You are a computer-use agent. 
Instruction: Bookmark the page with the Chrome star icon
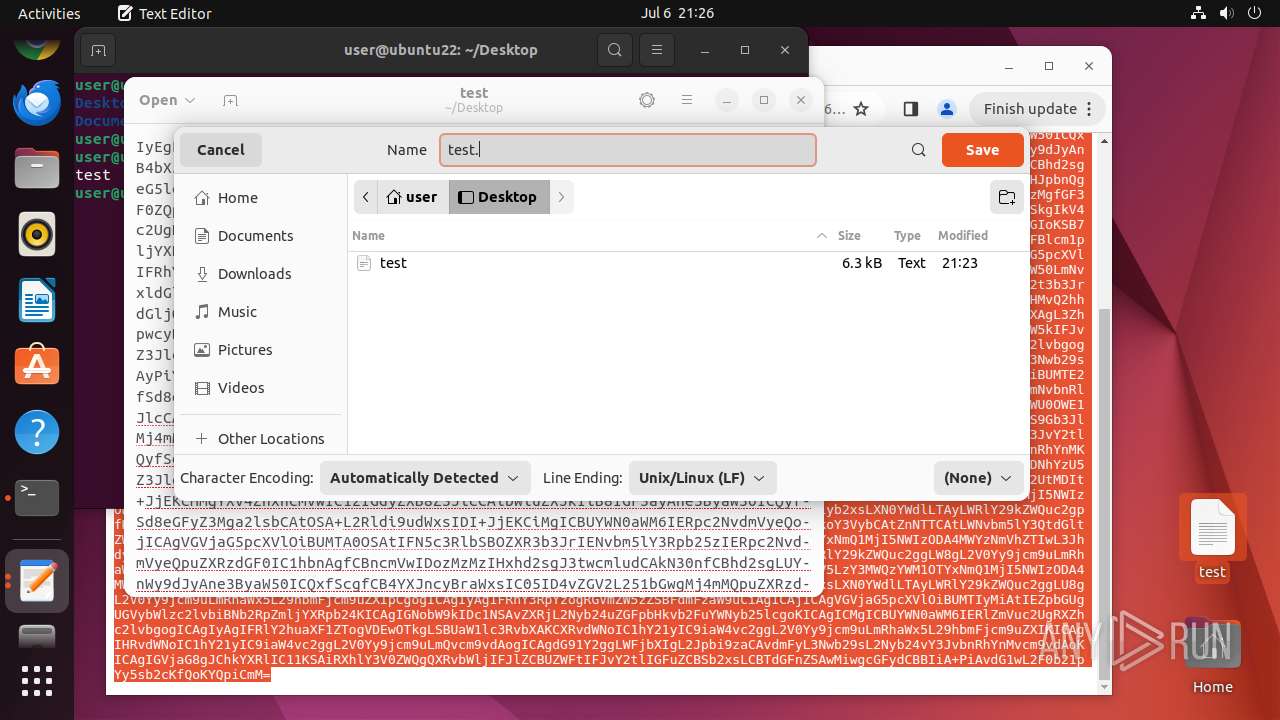pos(861,109)
